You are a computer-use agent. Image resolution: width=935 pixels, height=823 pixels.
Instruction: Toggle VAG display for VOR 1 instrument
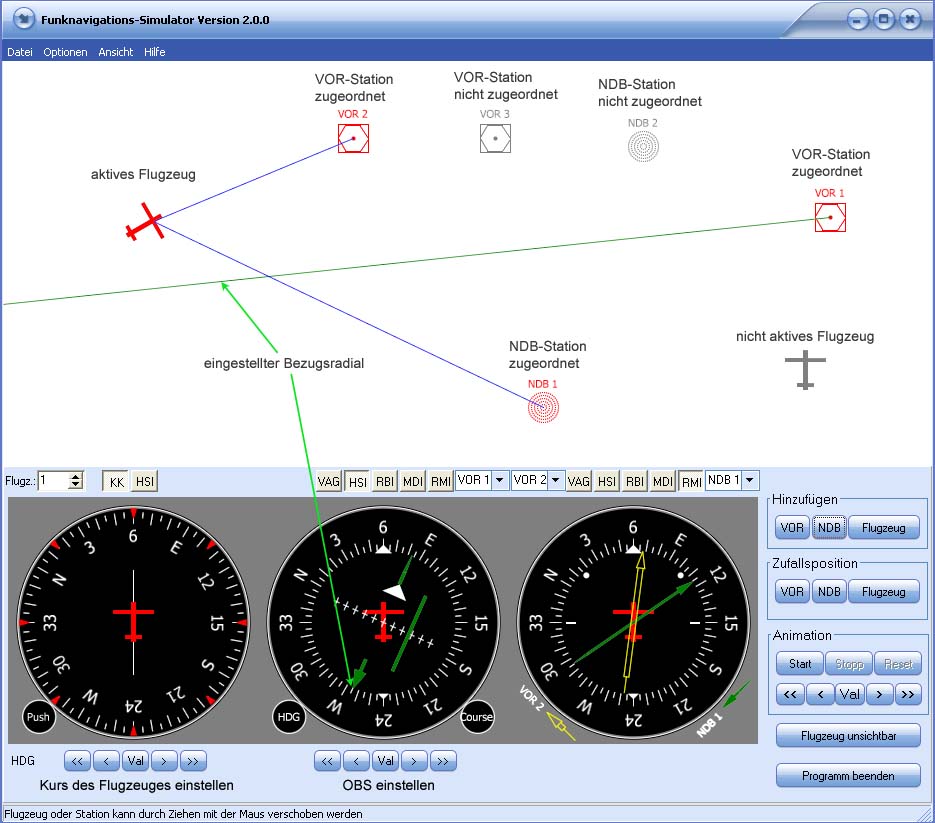pyautogui.click(x=329, y=481)
